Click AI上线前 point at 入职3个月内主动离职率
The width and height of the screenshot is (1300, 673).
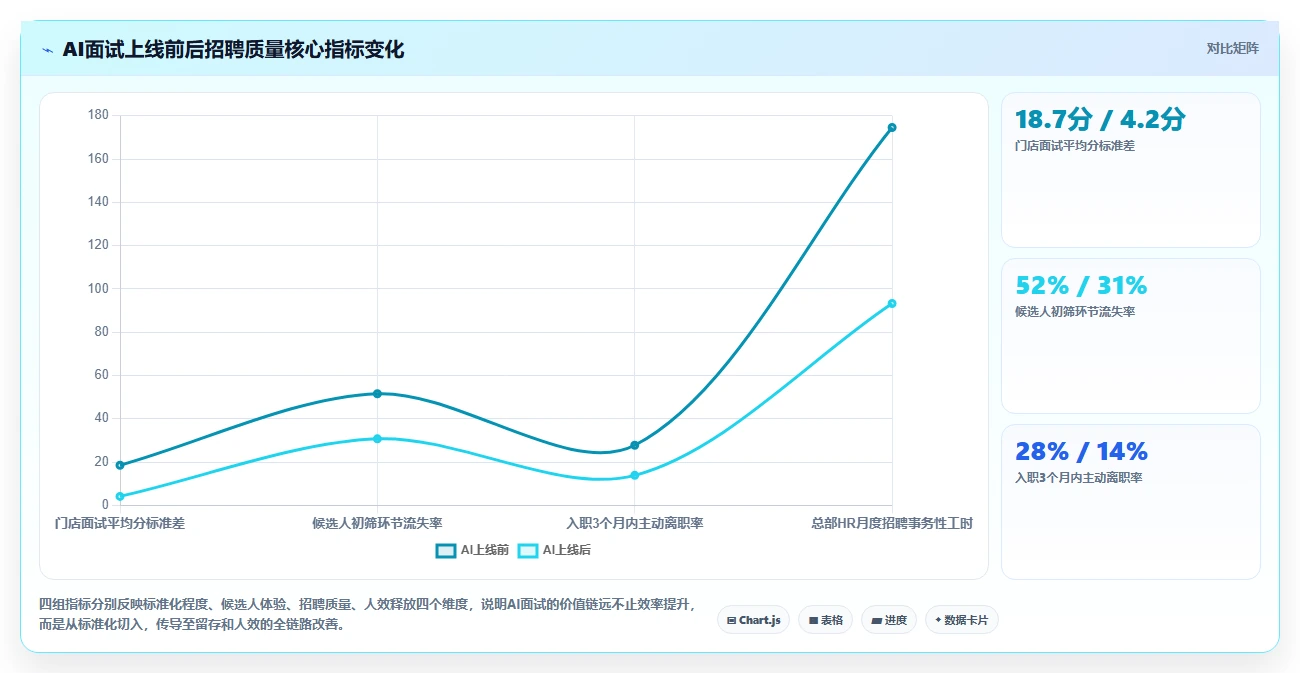[635, 445]
